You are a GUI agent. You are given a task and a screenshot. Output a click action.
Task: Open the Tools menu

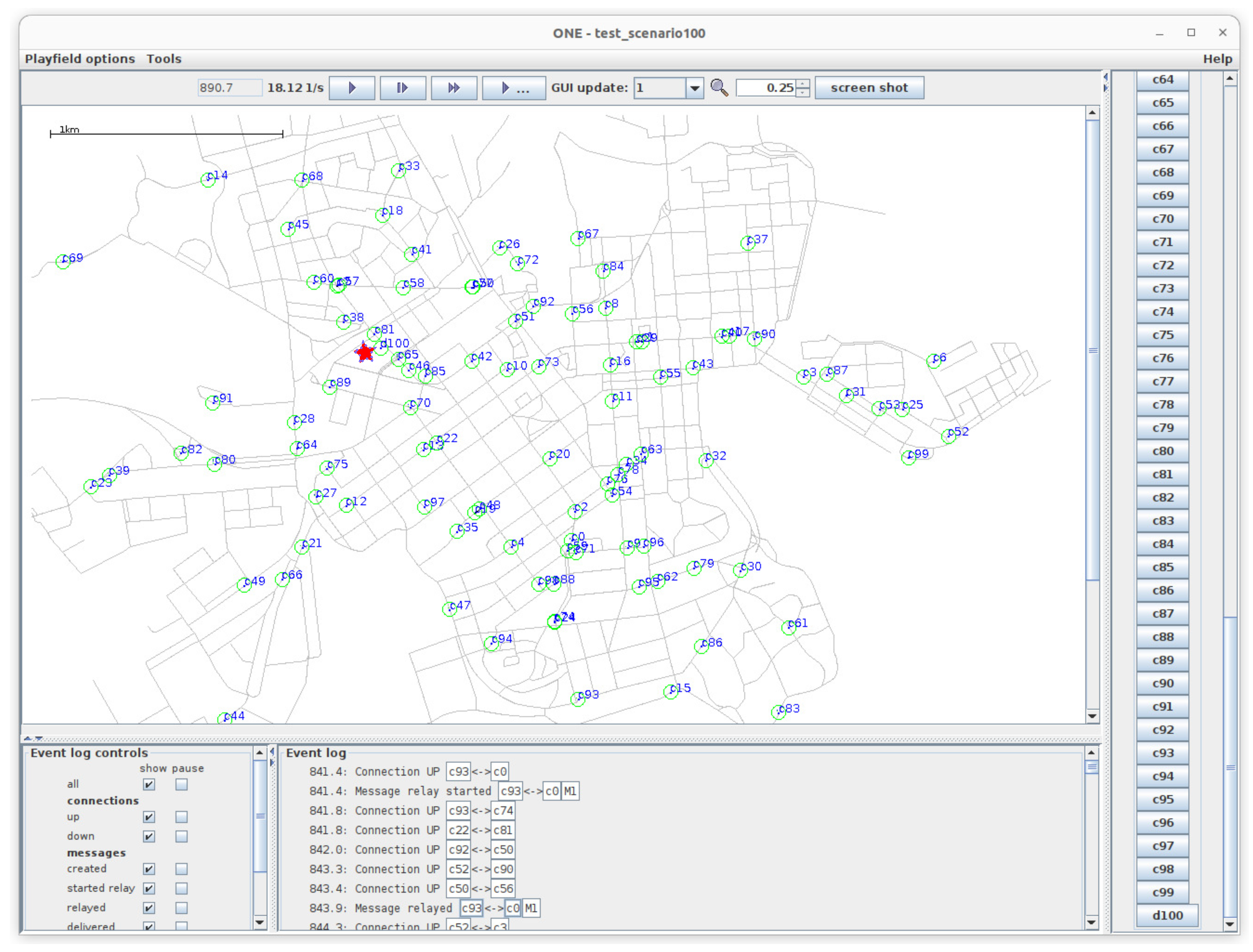[x=164, y=59]
